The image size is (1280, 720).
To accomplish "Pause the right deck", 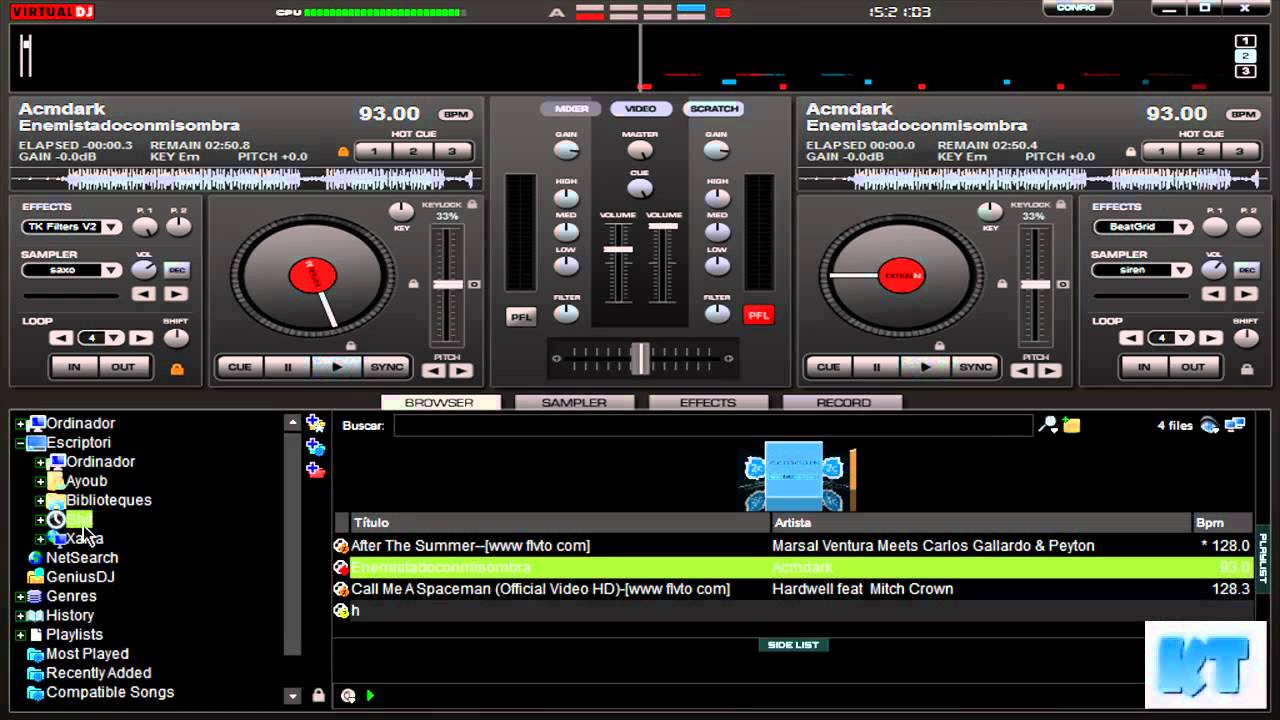I will (x=877, y=367).
